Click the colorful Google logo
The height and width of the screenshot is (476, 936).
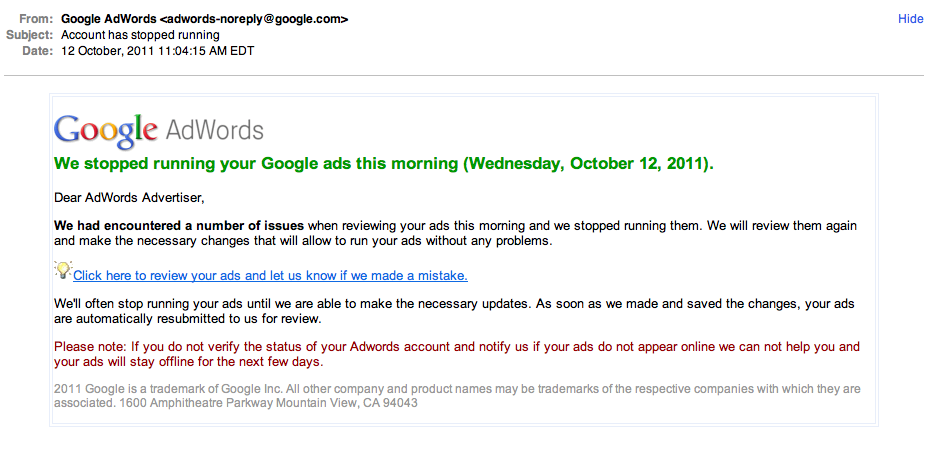coord(106,131)
